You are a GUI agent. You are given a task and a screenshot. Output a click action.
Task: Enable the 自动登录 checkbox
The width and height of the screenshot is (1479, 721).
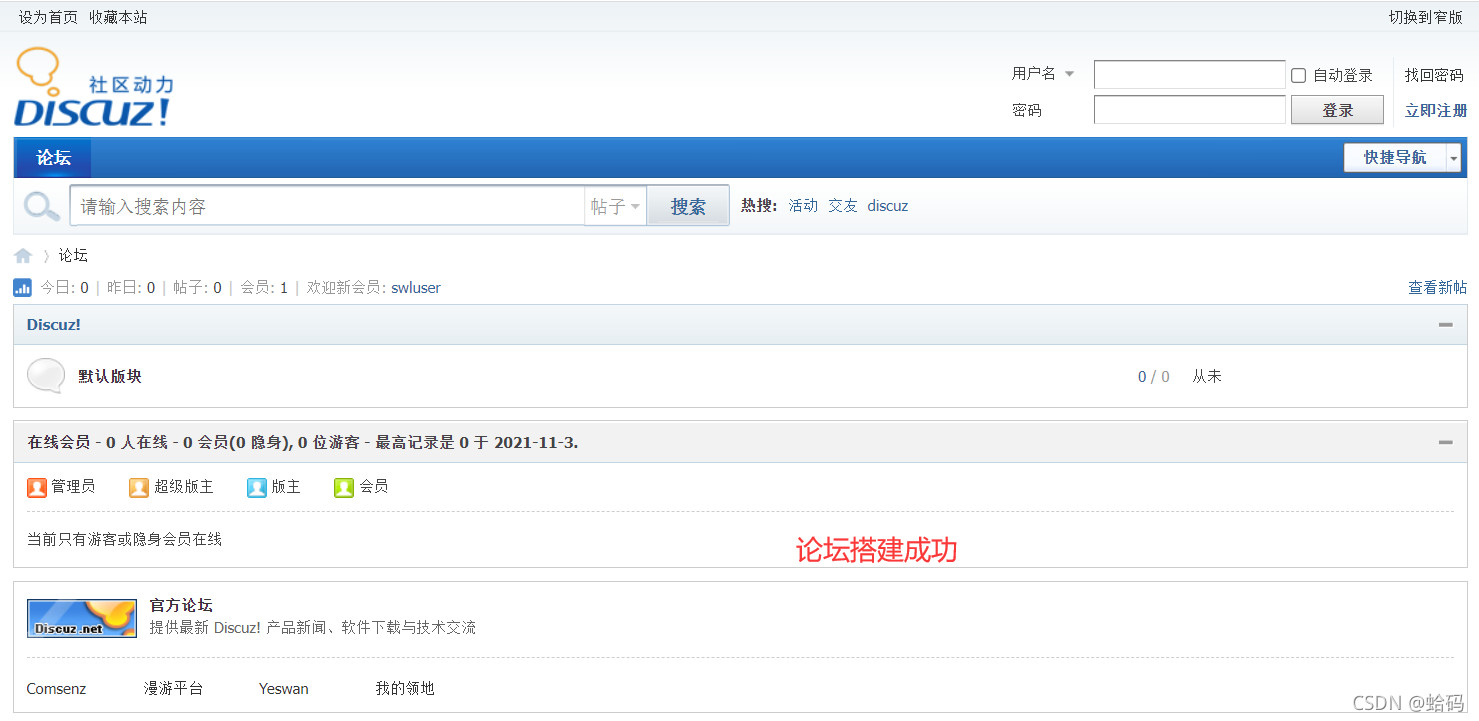(x=1299, y=75)
